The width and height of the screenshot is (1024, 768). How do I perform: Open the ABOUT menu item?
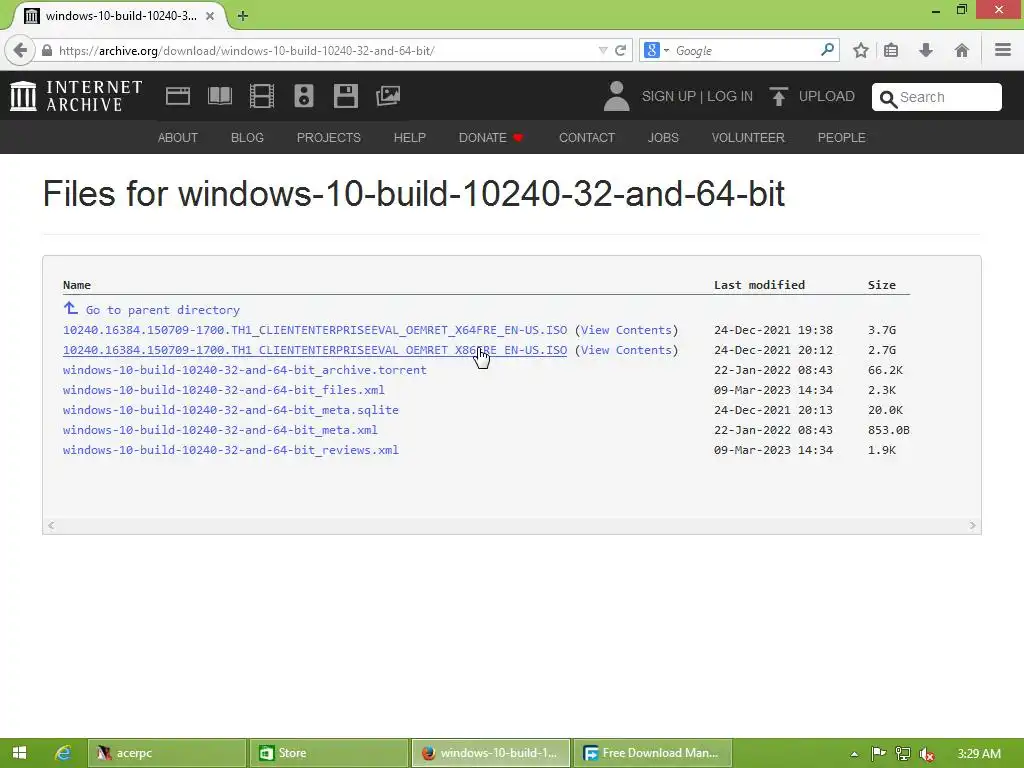(x=178, y=138)
